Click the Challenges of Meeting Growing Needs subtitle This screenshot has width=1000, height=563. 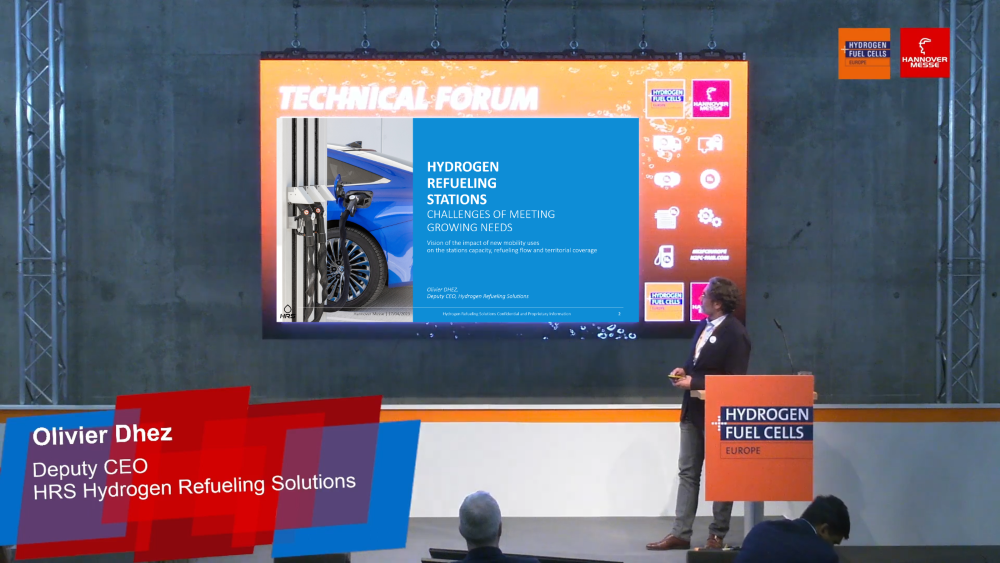(490, 221)
